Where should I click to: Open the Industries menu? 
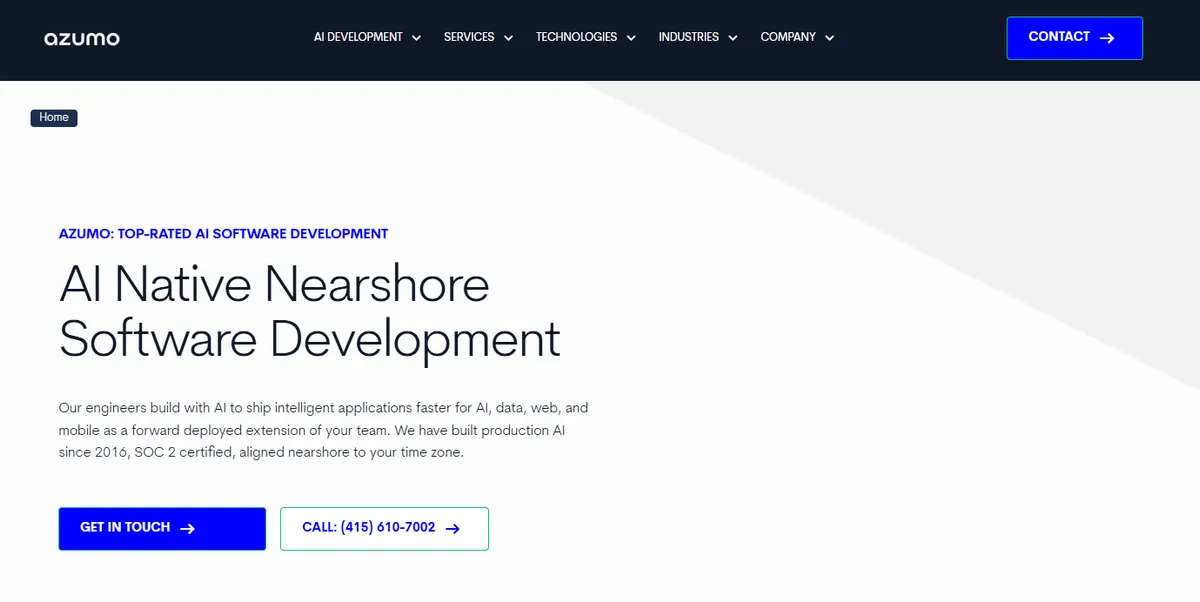(688, 37)
